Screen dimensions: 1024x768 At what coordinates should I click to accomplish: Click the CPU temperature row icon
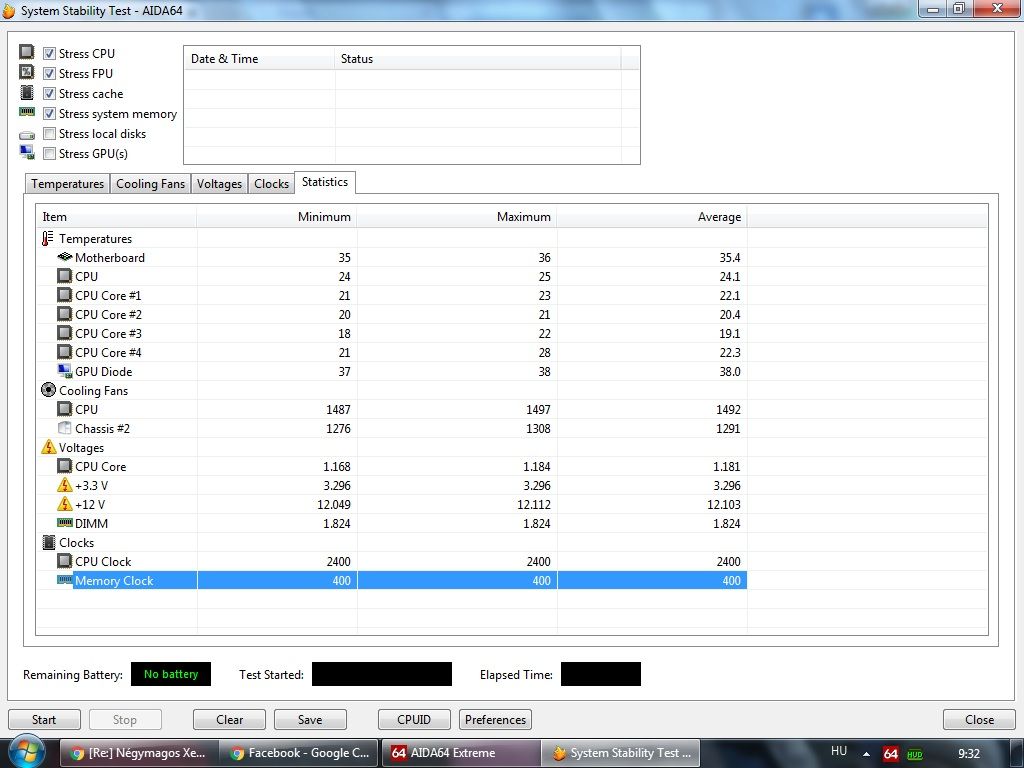click(x=65, y=276)
